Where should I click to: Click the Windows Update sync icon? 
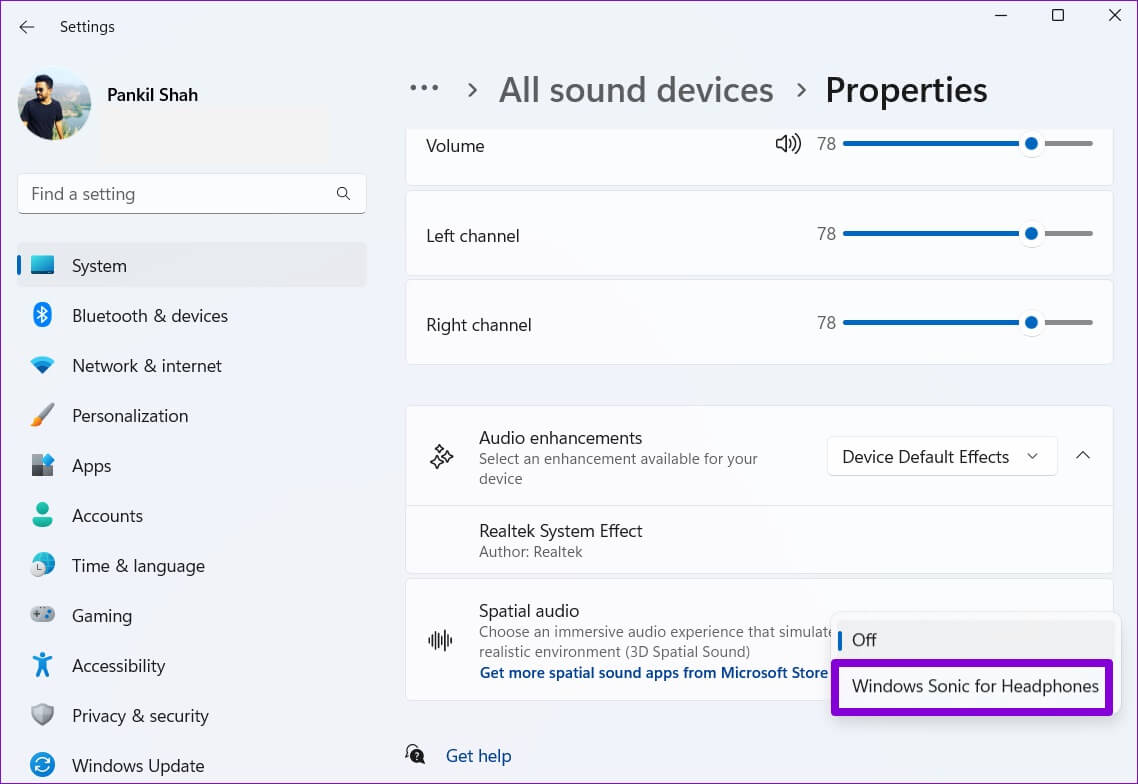tap(42, 765)
